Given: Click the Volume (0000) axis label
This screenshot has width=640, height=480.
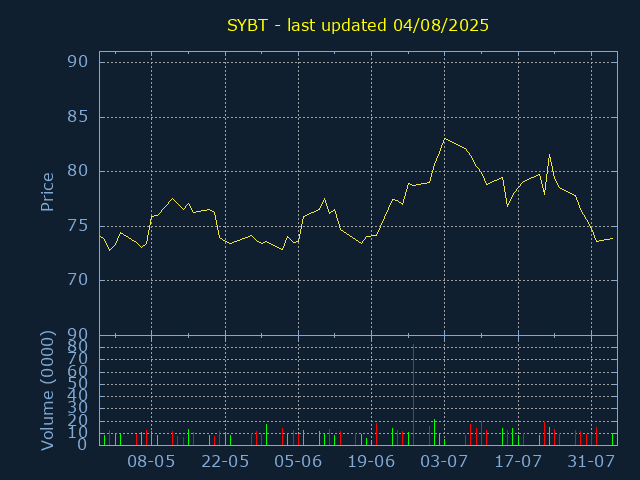Looking at the screenshot, I should pos(47,391).
